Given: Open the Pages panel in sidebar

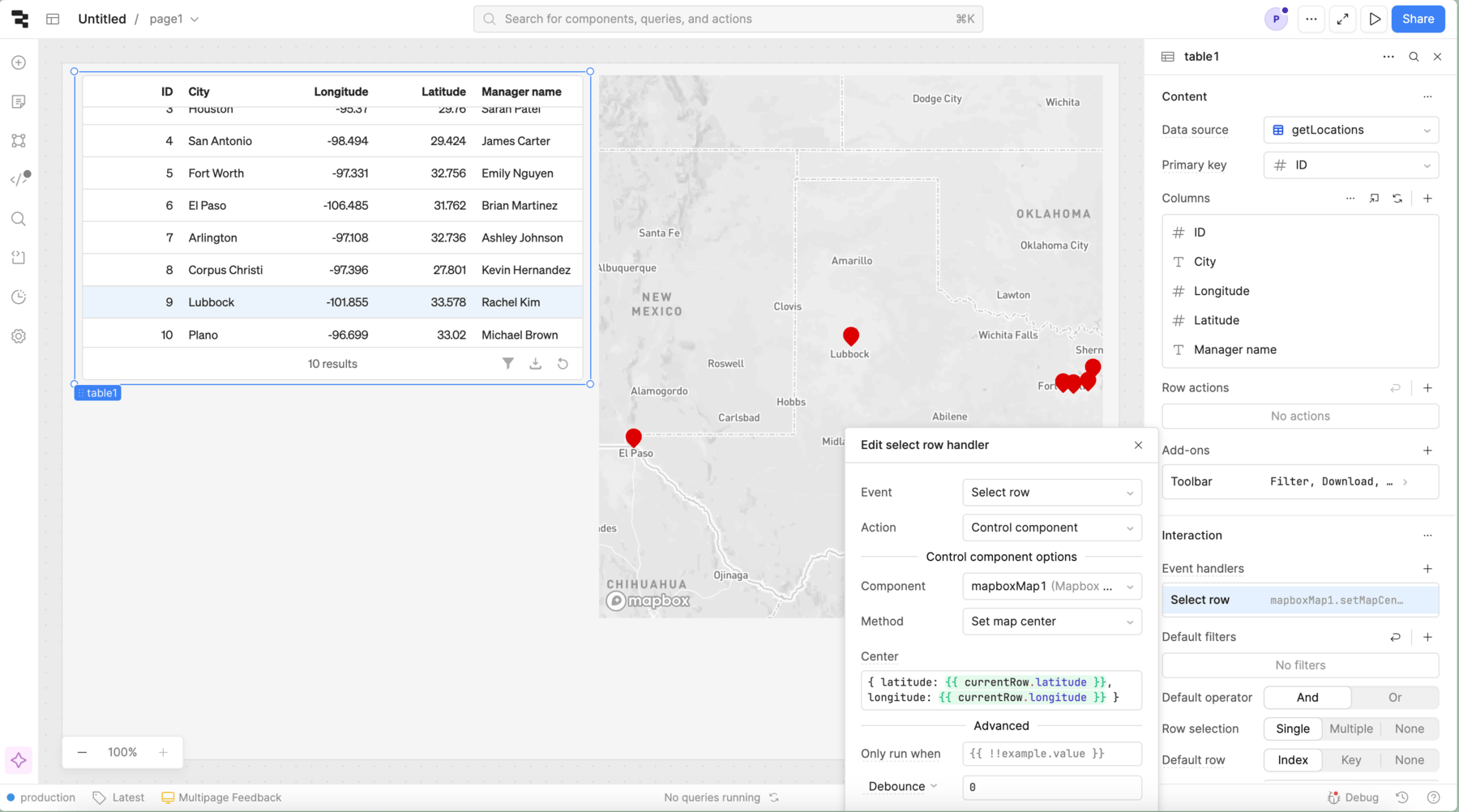Looking at the screenshot, I should (19, 101).
